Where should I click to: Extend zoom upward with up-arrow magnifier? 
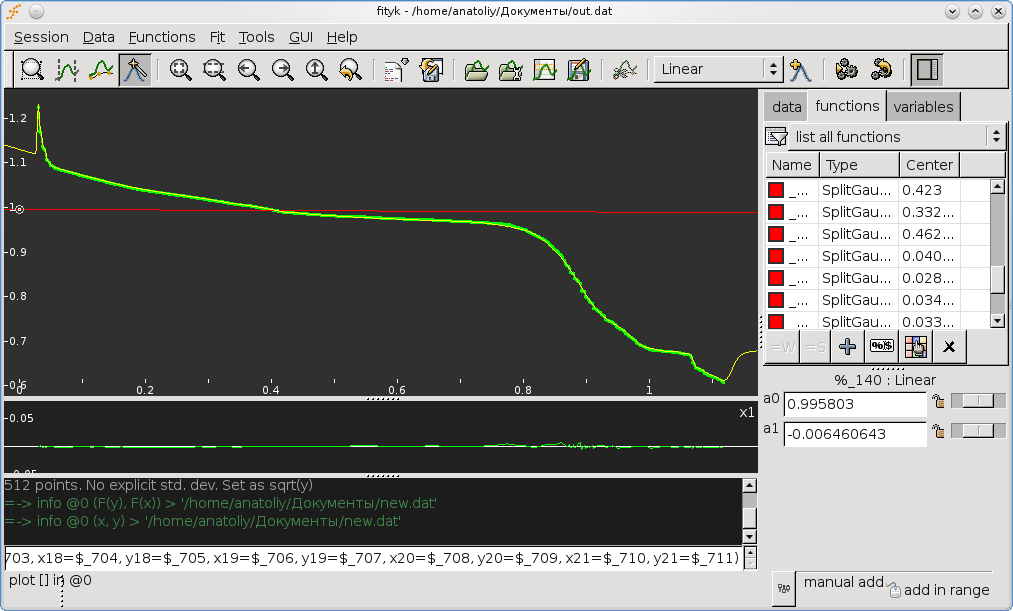click(316, 69)
